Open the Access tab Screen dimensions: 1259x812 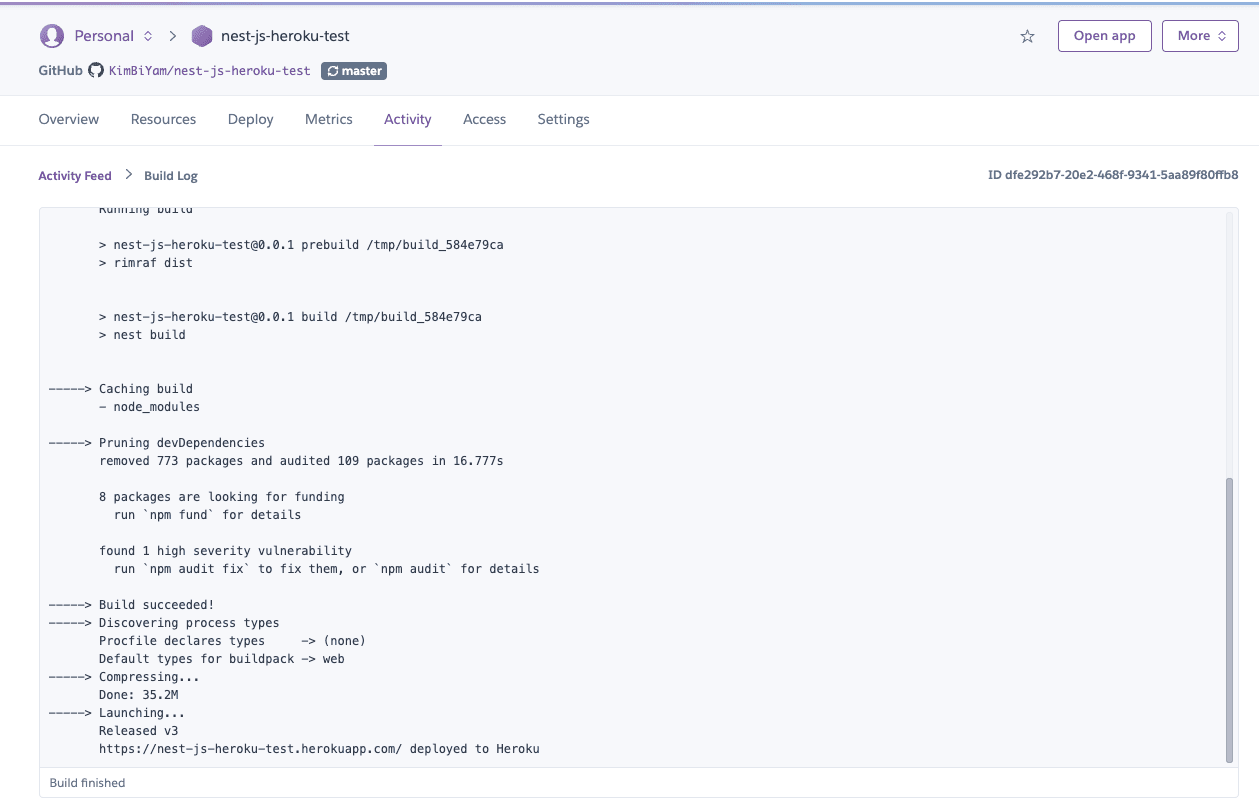484,119
